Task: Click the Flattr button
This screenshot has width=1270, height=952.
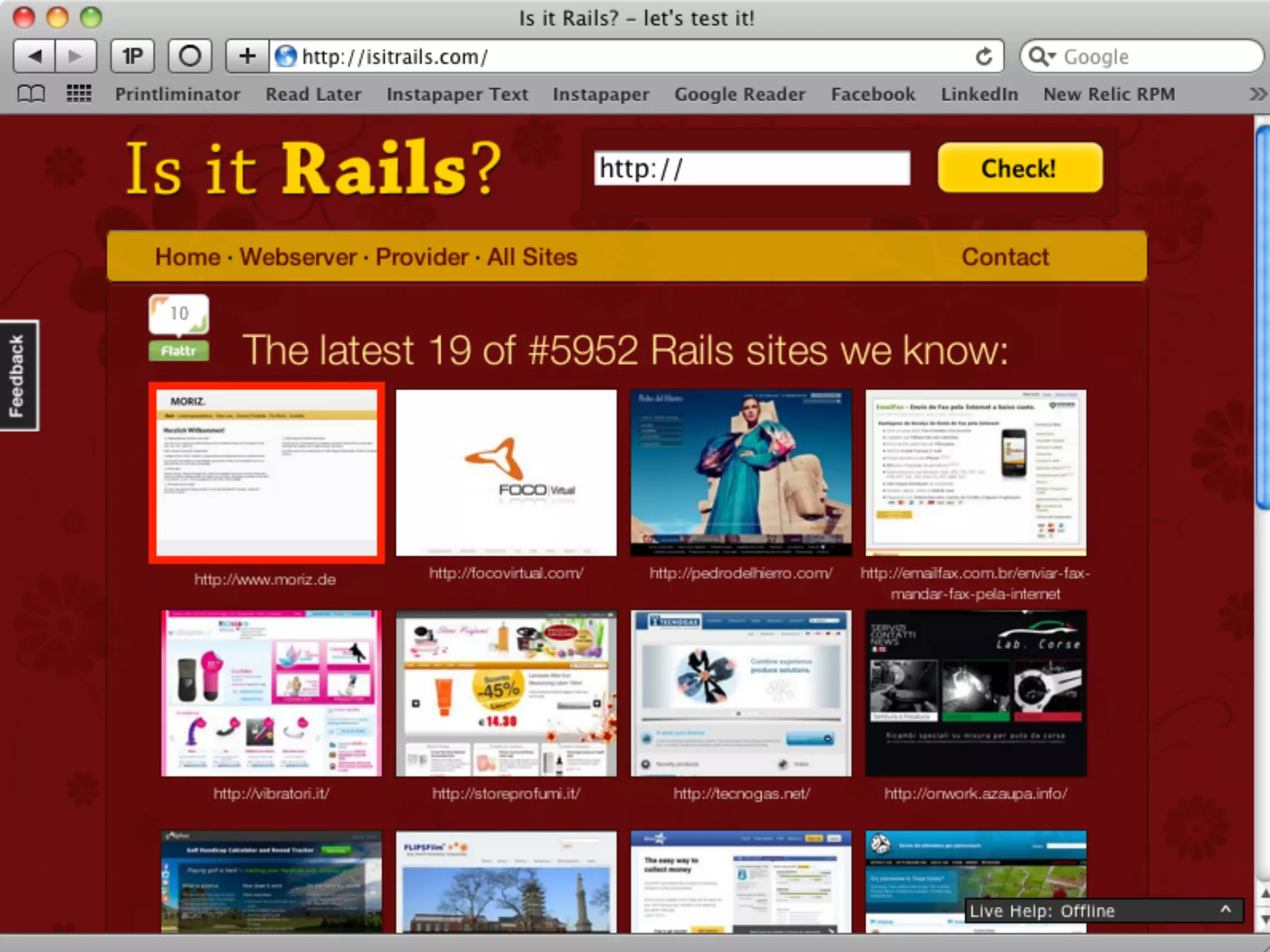Action: 179,351
